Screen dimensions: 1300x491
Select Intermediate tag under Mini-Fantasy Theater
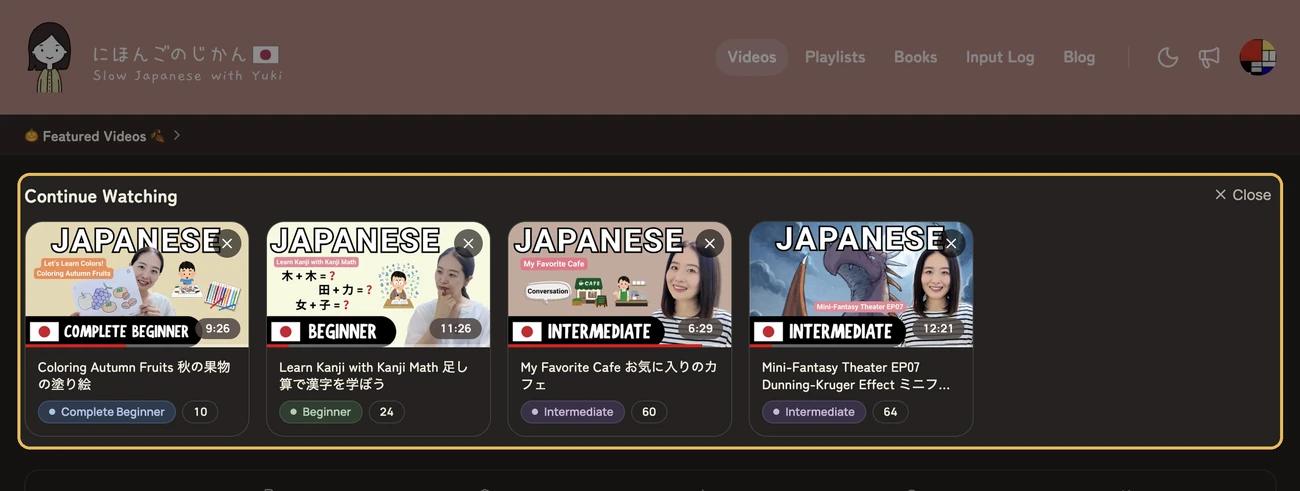click(814, 412)
